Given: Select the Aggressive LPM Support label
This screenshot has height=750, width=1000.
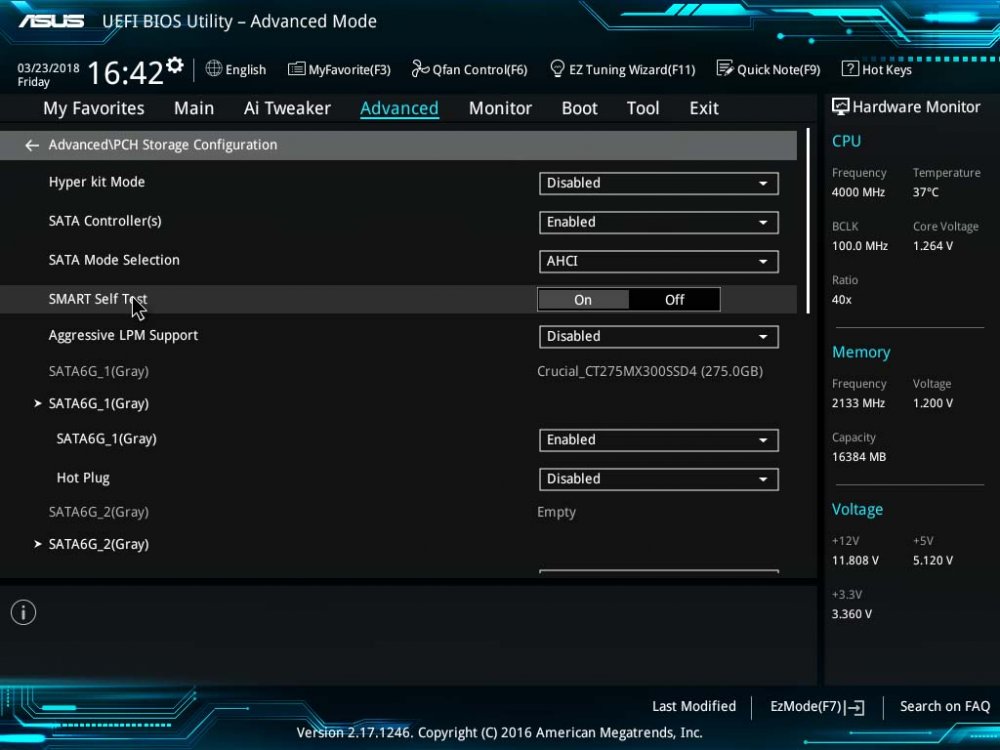Looking at the screenshot, I should click(123, 335).
